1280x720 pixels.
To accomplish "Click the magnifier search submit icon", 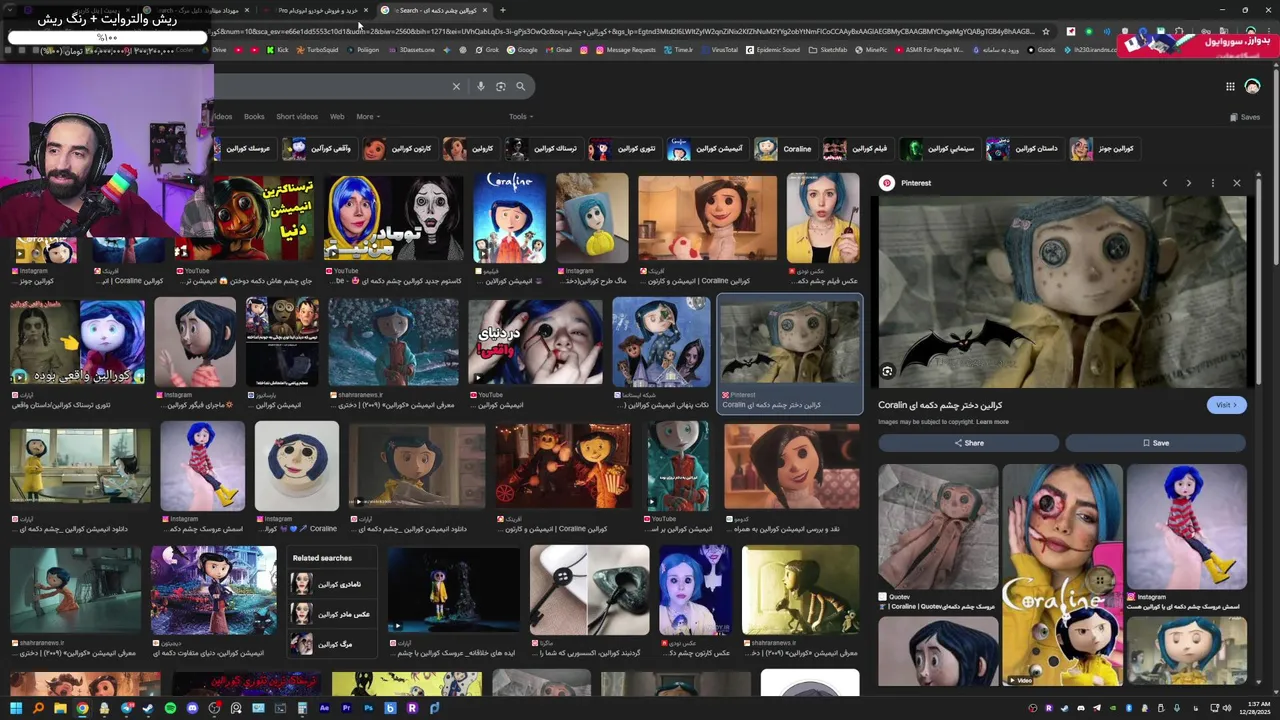I will (x=520, y=87).
